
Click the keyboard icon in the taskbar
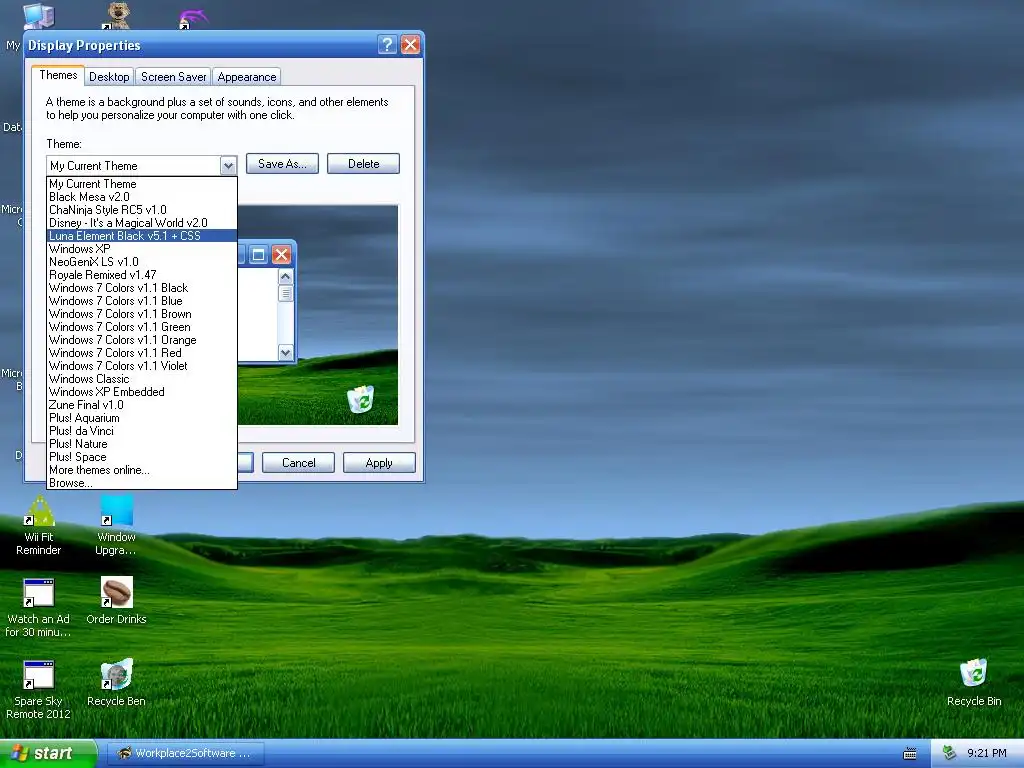pyautogui.click(x=910, y=754)
